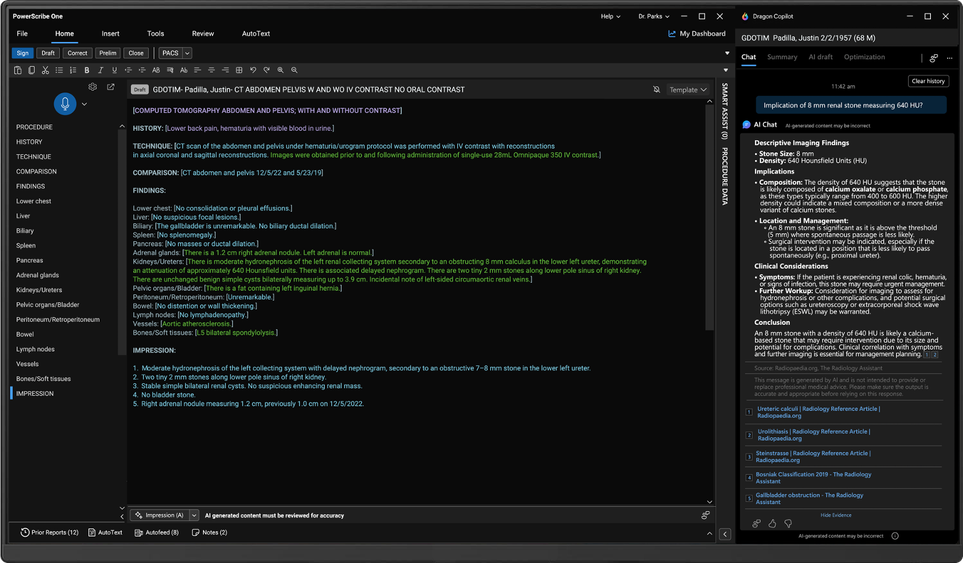Click the insert table grid icon
The height and width of the screenshot is (563, 963).
coord(239,70)
